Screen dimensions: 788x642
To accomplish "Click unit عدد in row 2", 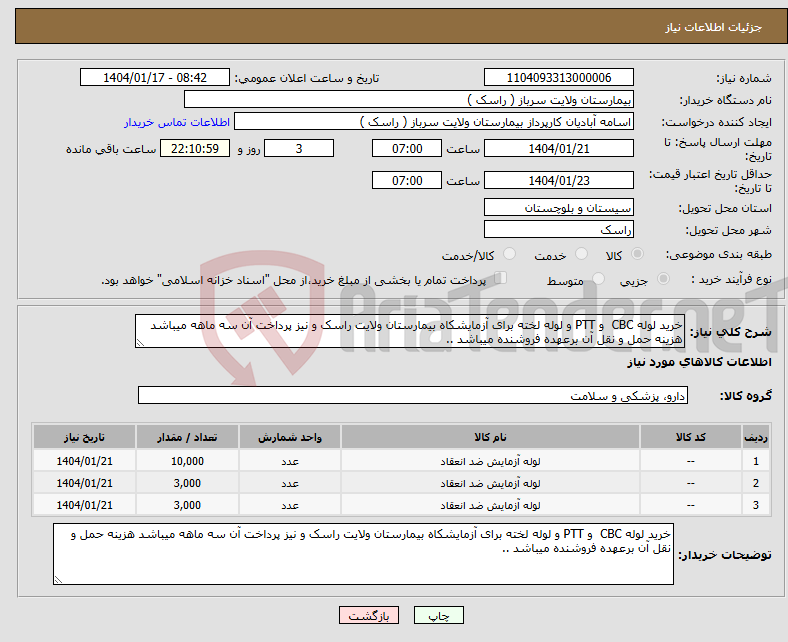I will pos(290,483).
